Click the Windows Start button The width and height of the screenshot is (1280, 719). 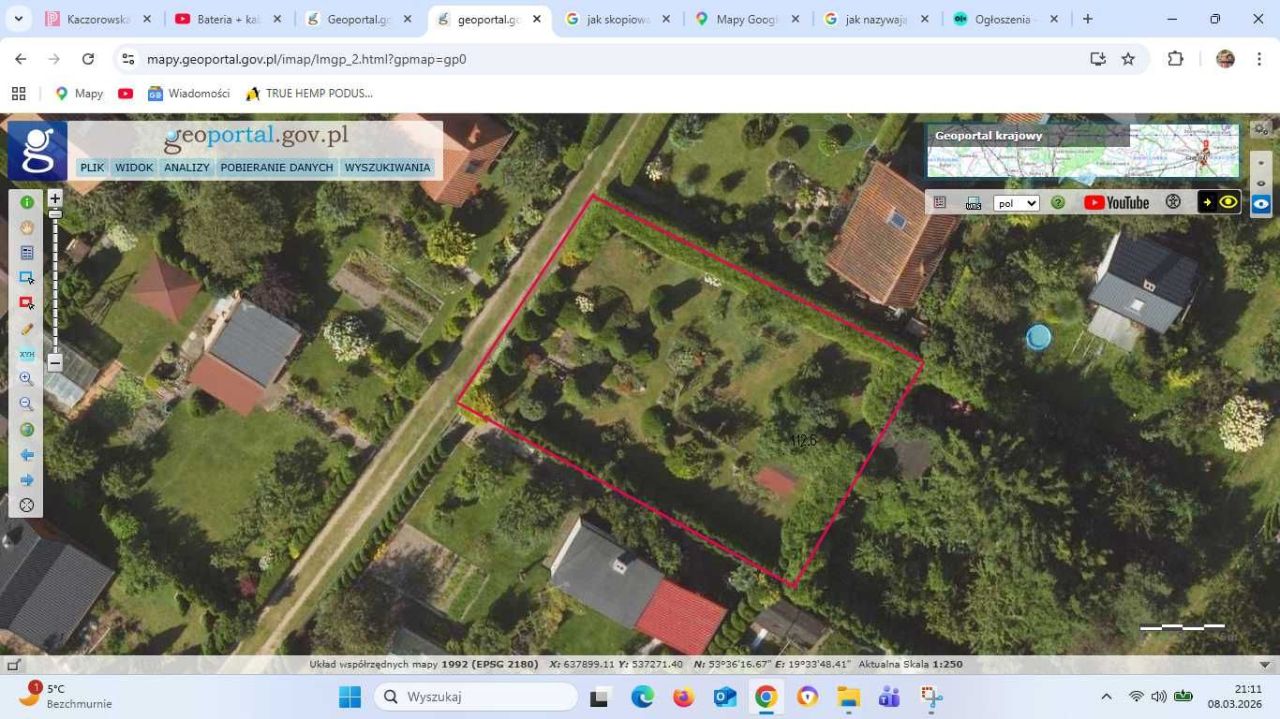(350, 697)
